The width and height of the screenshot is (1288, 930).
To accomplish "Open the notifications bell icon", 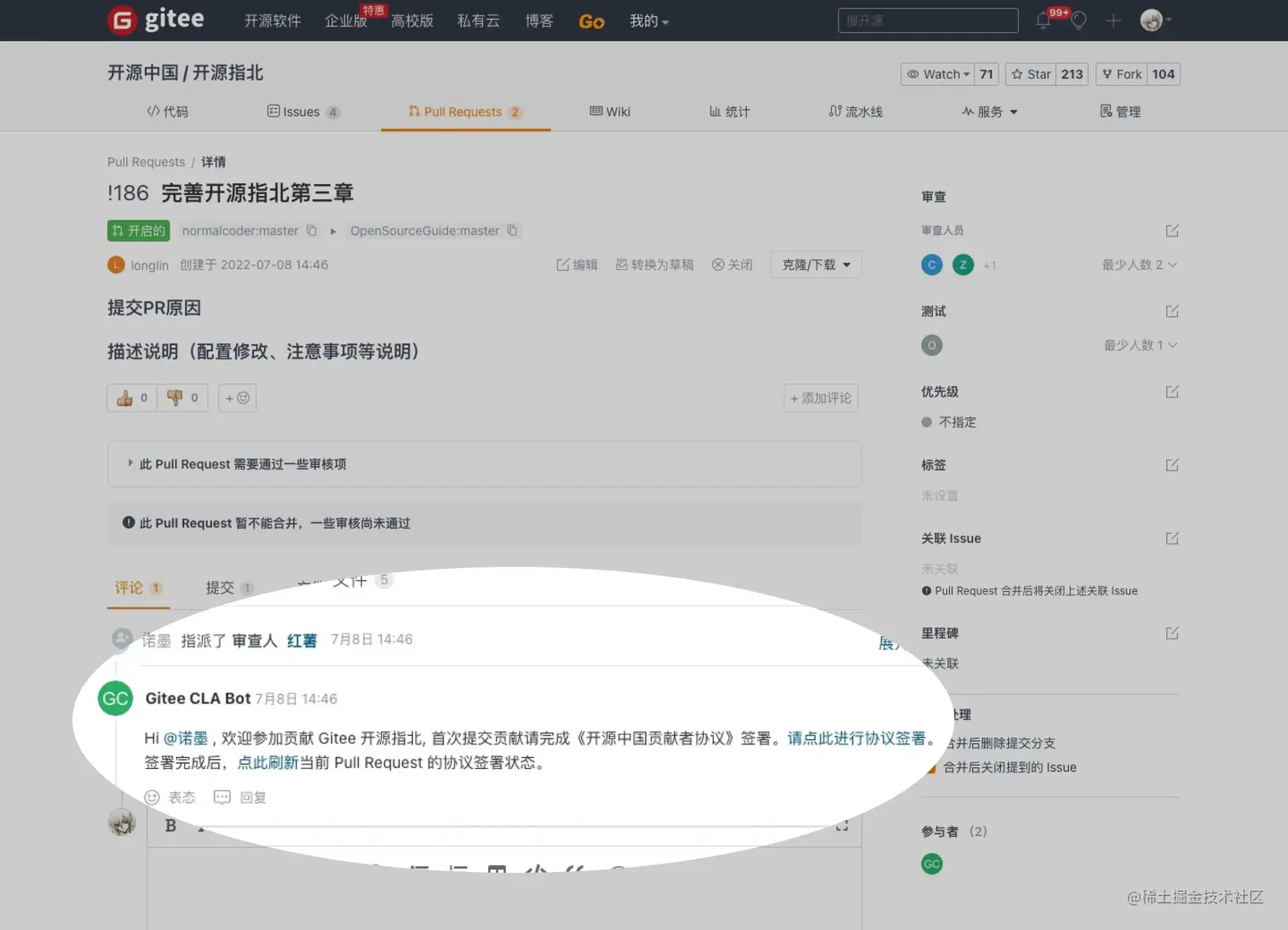I will tap(1044, 20).
